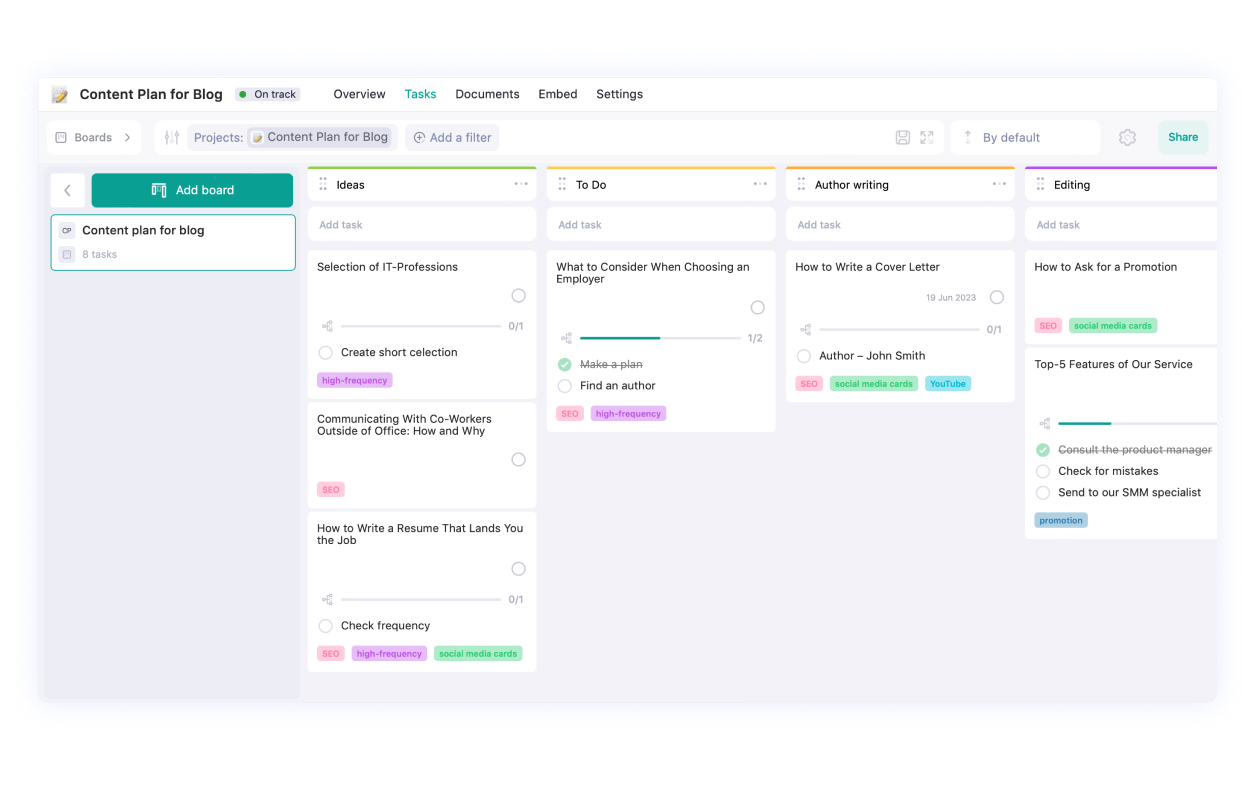Screen dimensions: 1256x800
Task: Click the Share button
Action: coord(1183,136)
